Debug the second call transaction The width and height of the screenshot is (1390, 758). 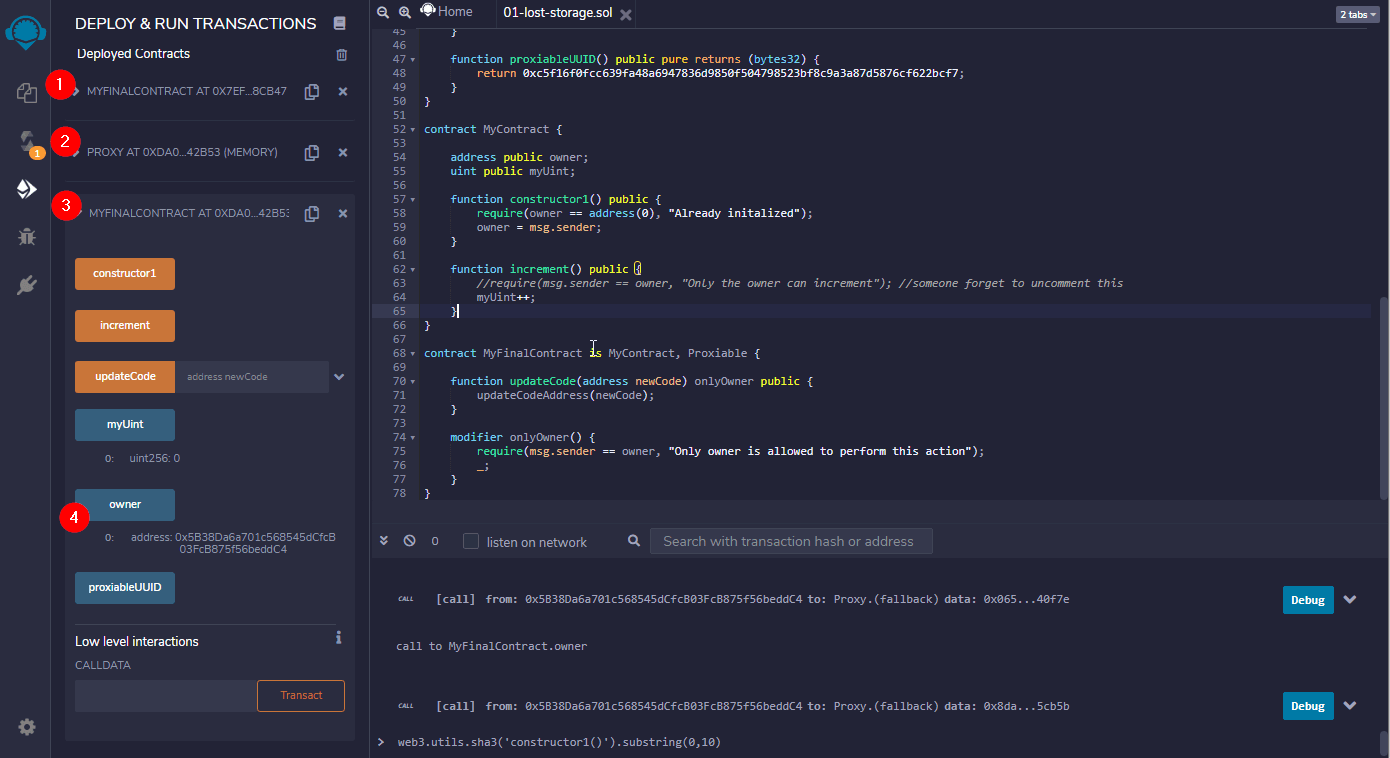click(1308, 706)
